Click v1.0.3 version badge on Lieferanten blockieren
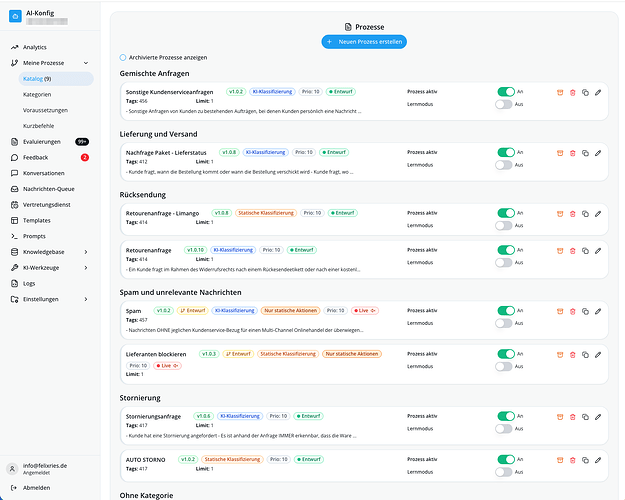Image resolution: width=625 pixels, height=500 pixels. (209, 354)
